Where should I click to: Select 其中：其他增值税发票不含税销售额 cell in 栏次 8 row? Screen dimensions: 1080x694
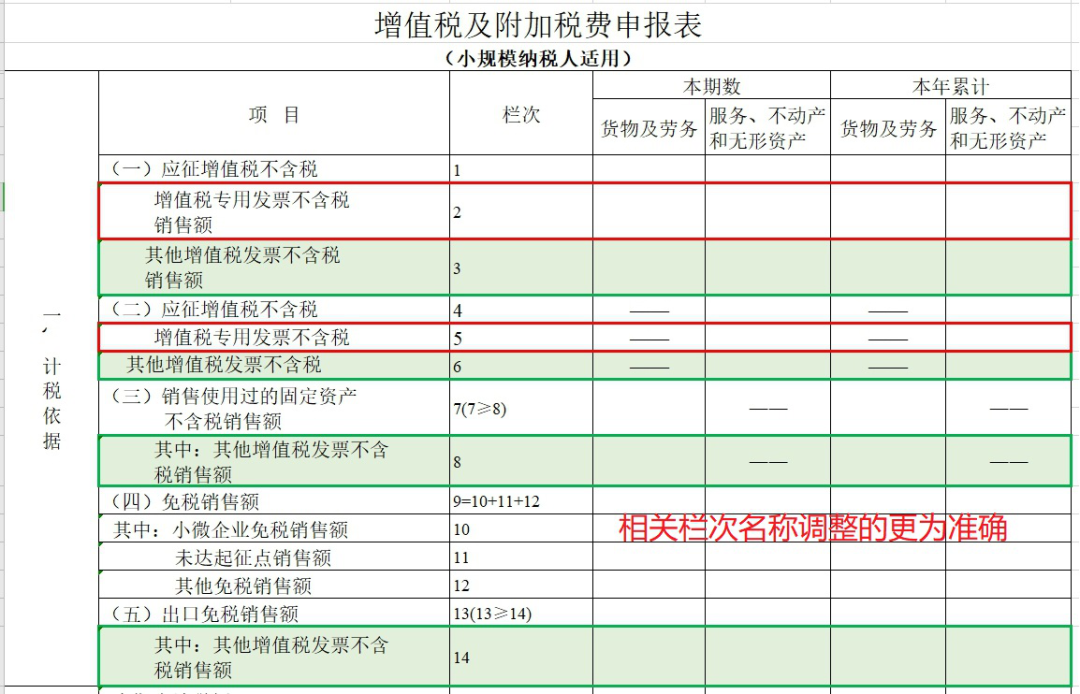274,461
